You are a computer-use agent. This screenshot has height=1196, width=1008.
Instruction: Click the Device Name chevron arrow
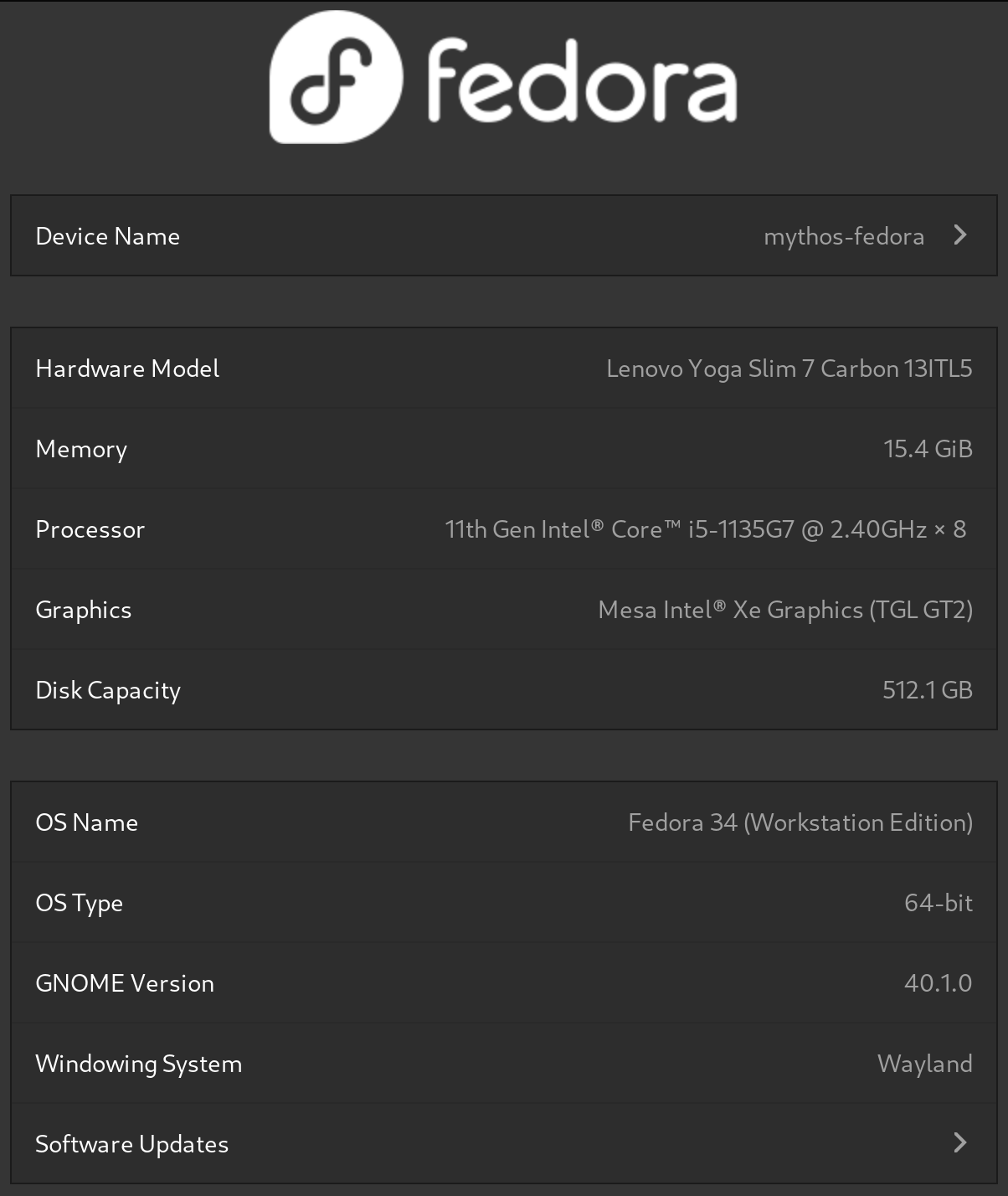point(959,235)
